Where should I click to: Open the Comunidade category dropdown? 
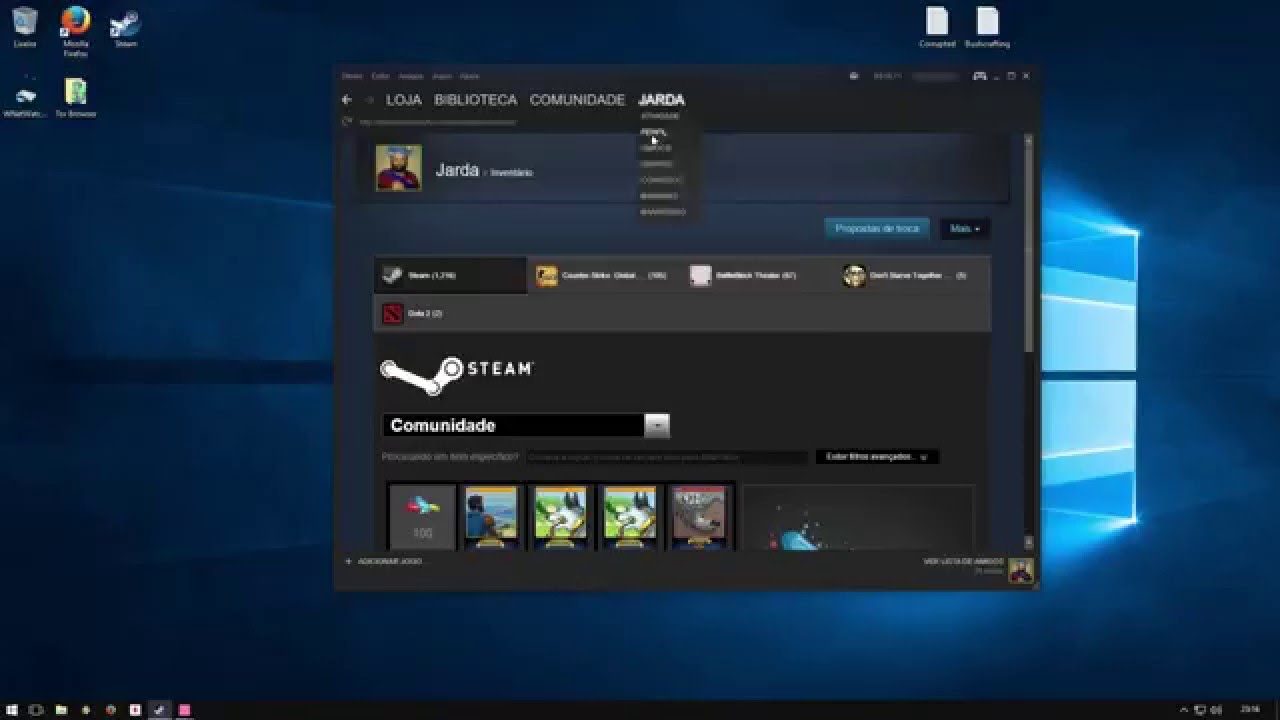pyautogui.click(x=526, y=425)
